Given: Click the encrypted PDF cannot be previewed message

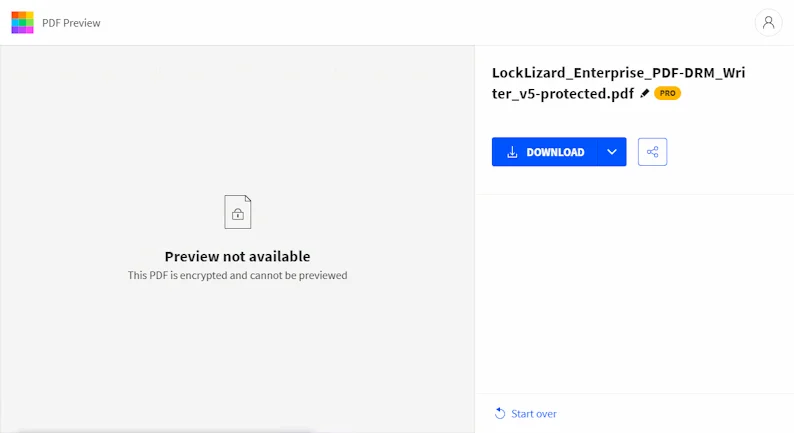Looking at the screenshot, I should (237, 275).
